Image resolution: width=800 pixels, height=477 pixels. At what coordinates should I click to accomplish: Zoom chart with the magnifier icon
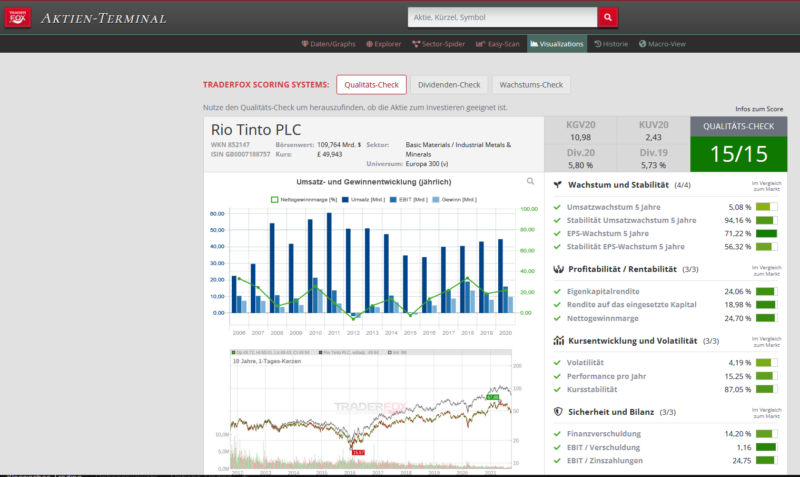531,182
